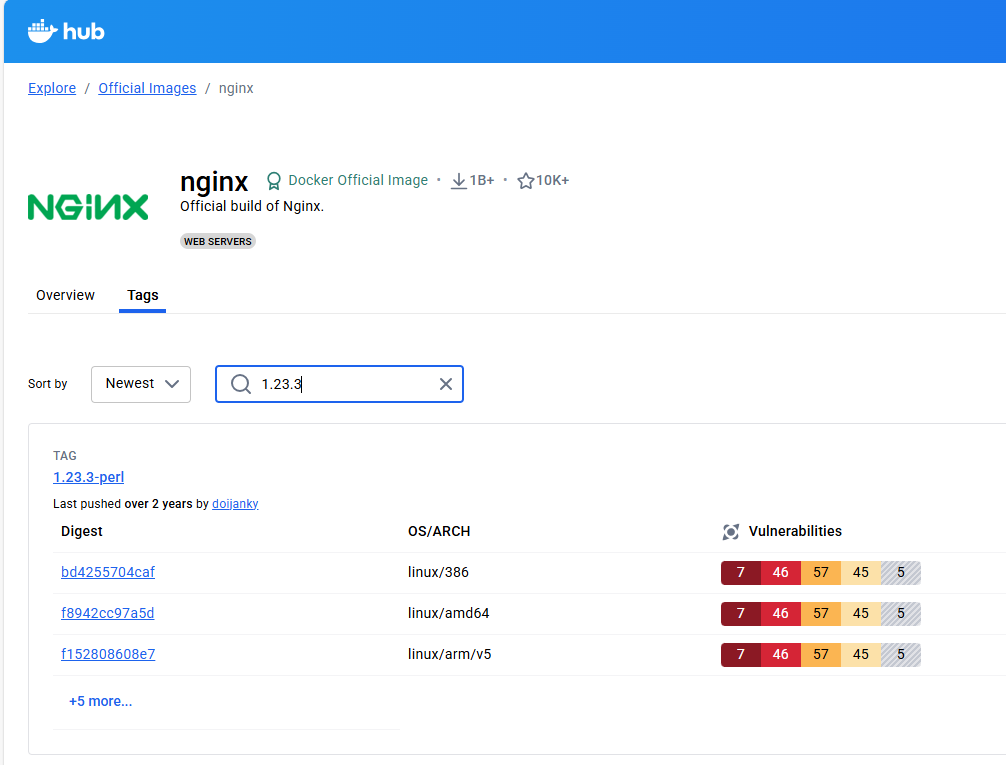The height and width of the screenshot is (765, 1006).
Task: Clear the tag search with the X
Action: [446, 384]
